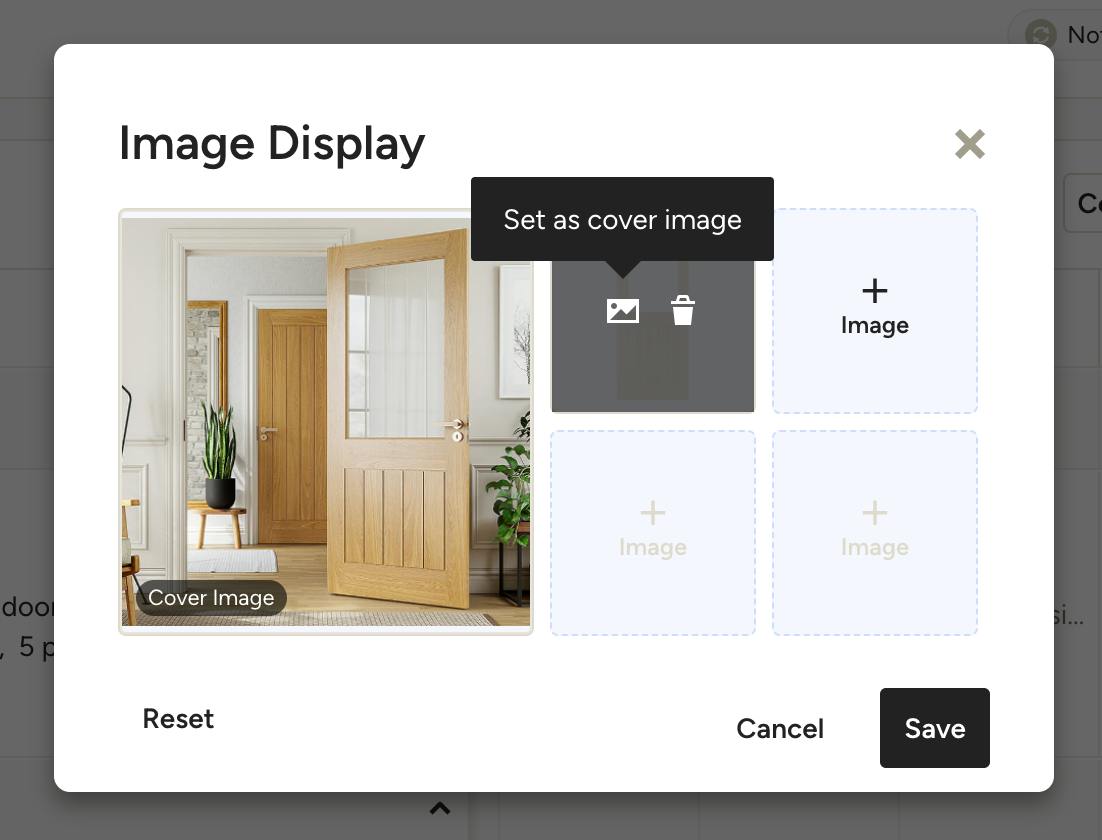Viewport: 1102px width, 840px height.
Task: Save the image display settings
Action: pos(935,728)
